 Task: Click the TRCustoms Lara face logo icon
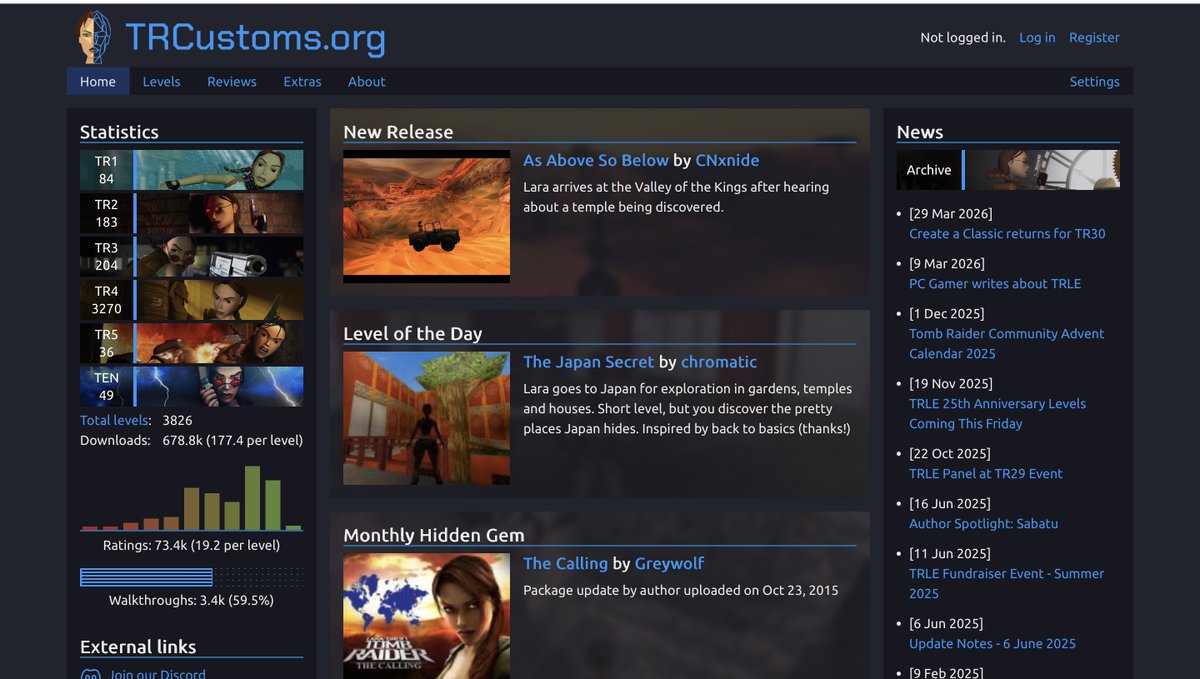[96, 38]
